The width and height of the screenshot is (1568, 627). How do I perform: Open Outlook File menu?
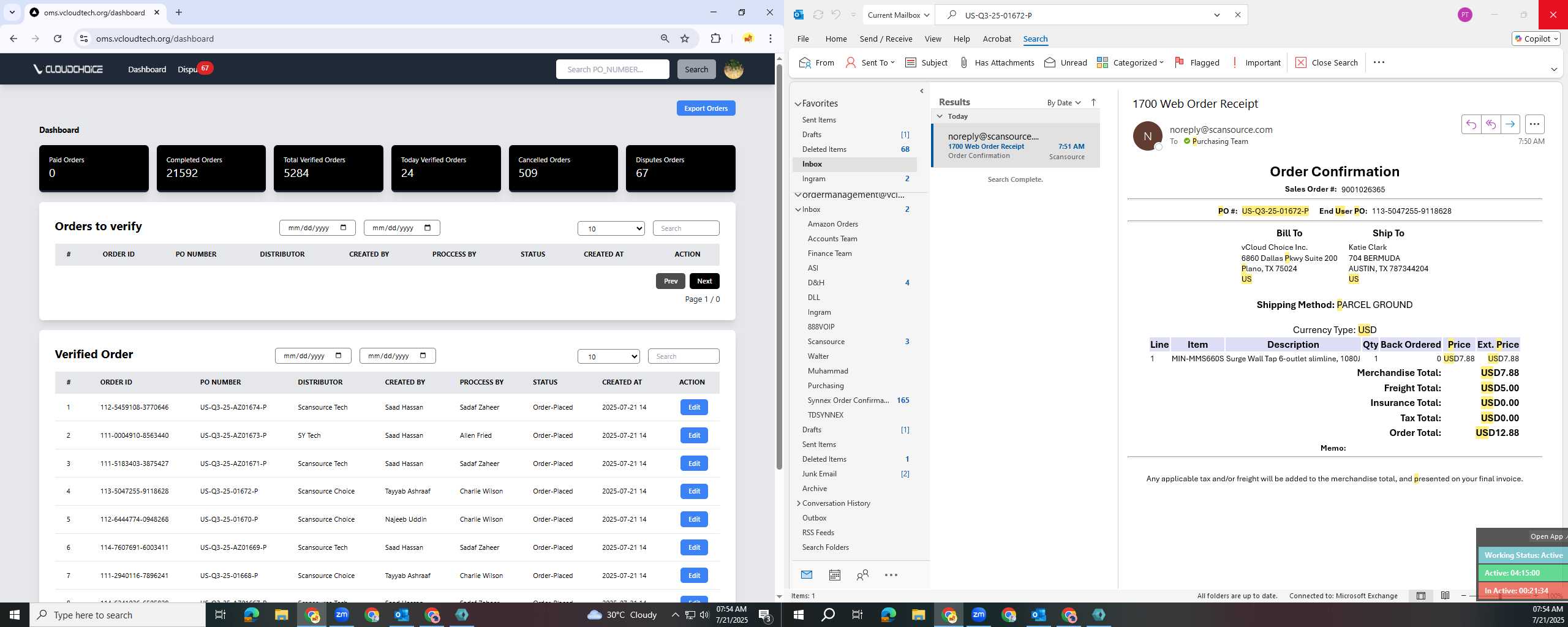803,39
